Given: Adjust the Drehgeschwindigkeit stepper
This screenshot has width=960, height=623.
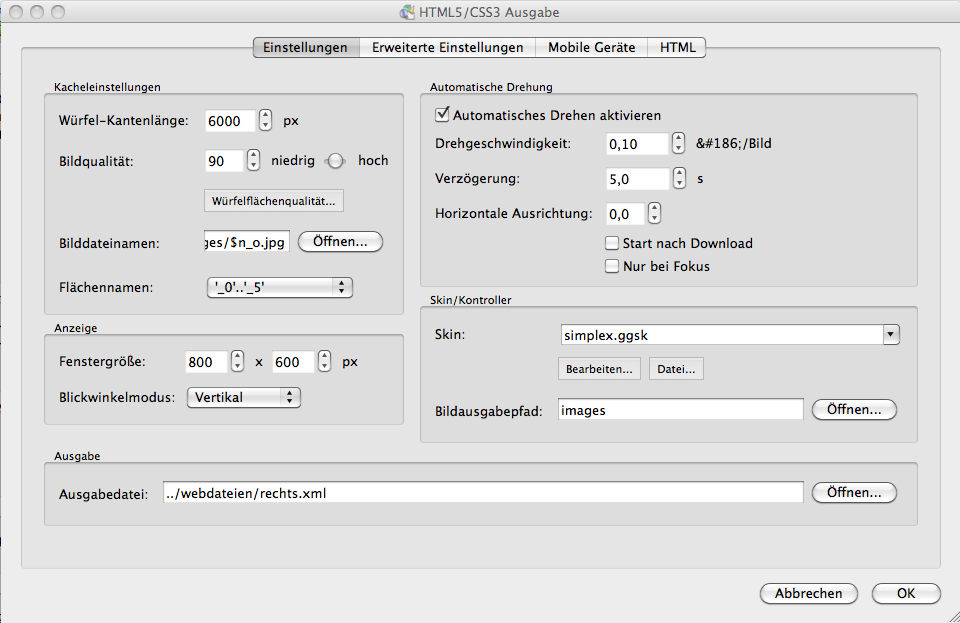Looking at the screenshot, I should click(x=678, y=144).
